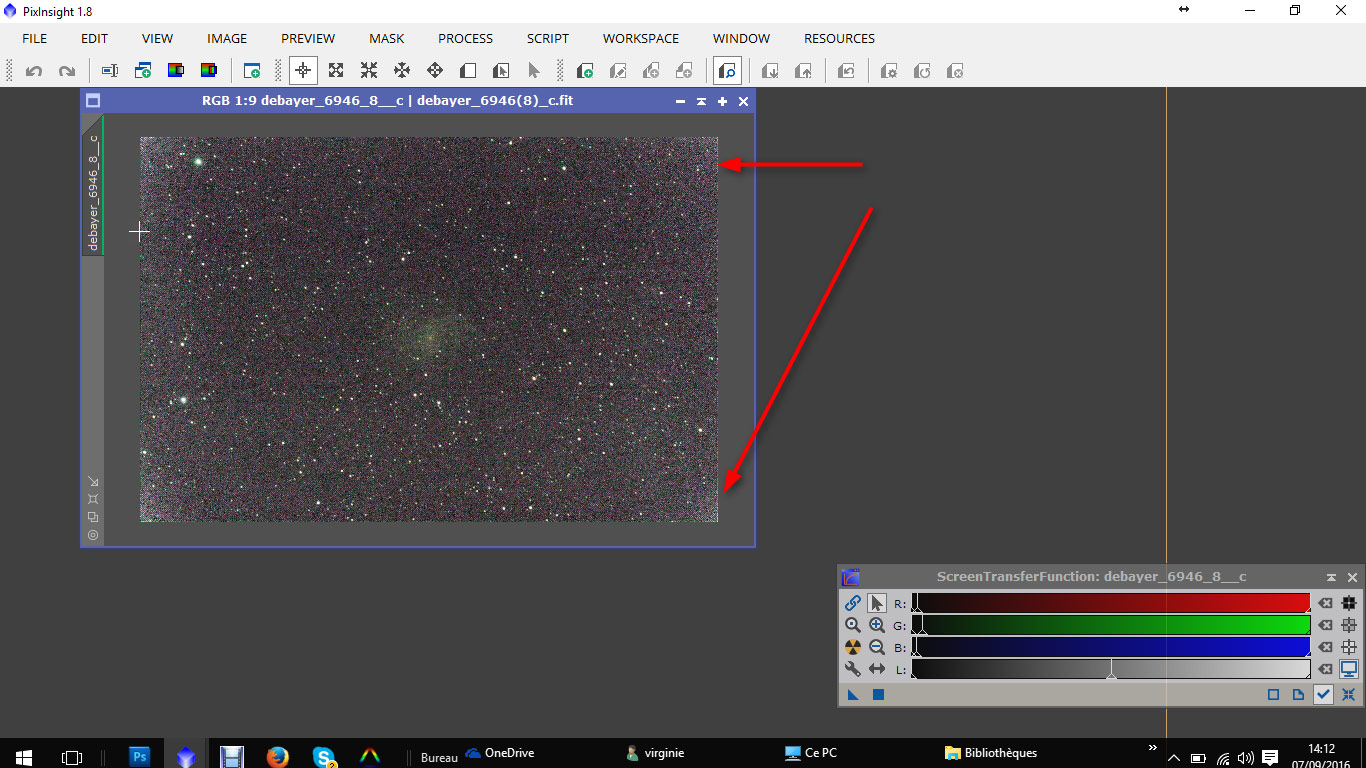Collapse image window using the shade arrow
This screenshot has height=768, width=1366.
point(702,101)
